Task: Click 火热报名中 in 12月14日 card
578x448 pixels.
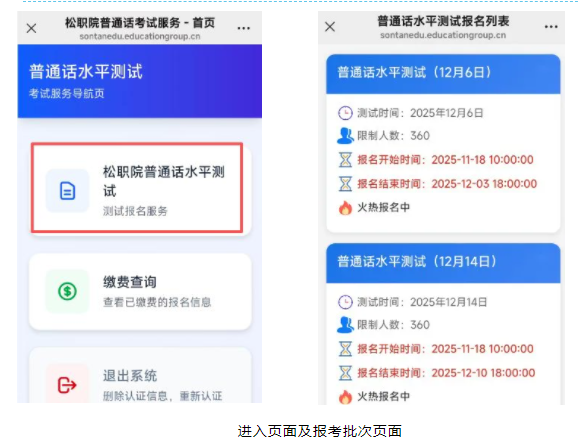Action: pos(383,396)
